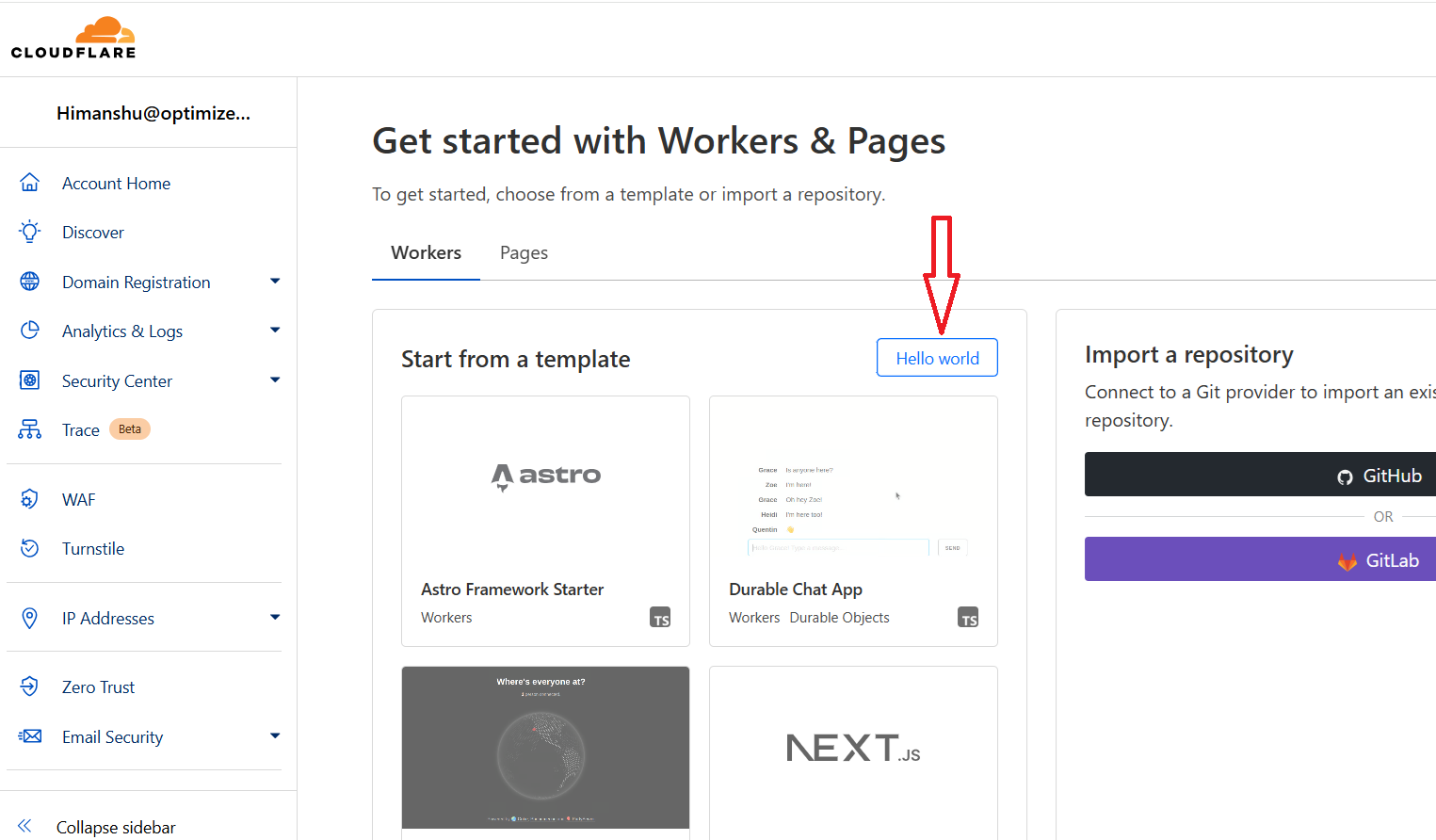Select the Workers tab
The width and height of the screenshot is (1436, 840).
[x=426, y=252]
